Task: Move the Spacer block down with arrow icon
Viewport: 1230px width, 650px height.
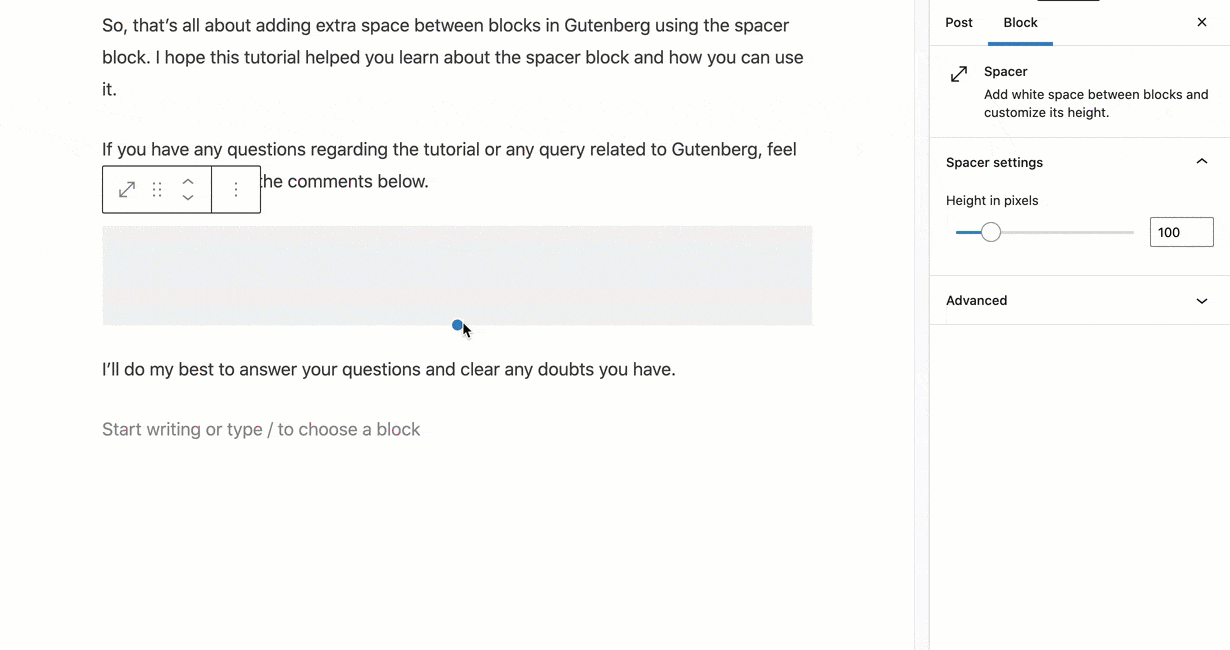Action: [x=188, y=196]
